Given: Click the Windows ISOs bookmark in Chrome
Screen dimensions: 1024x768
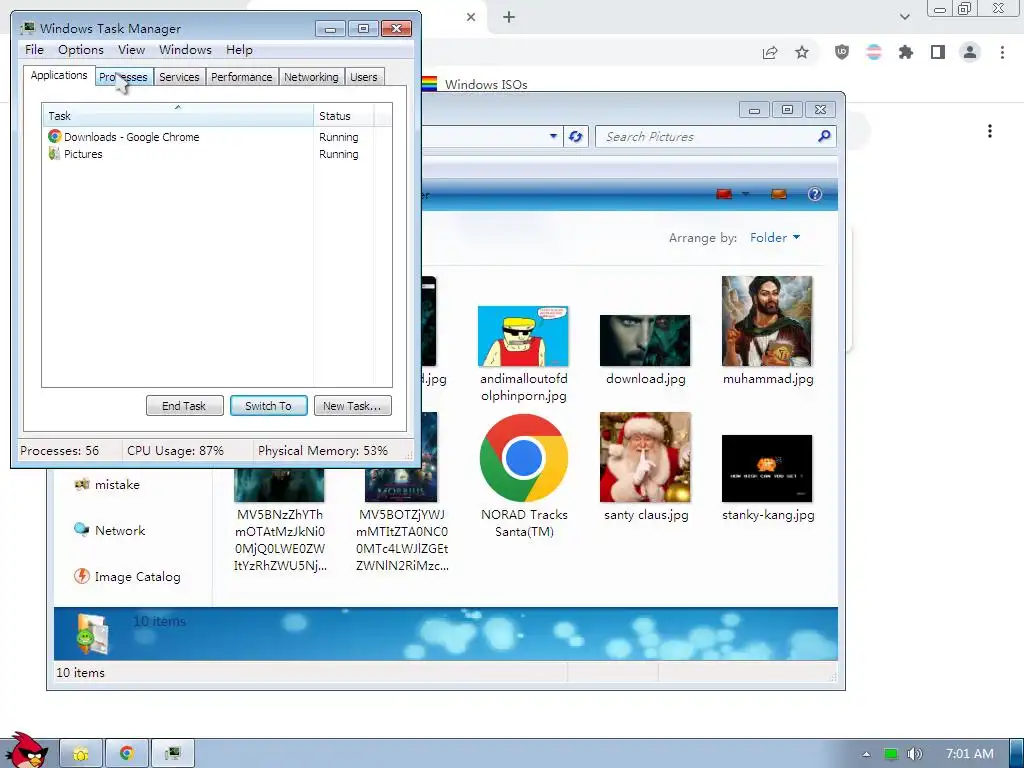Looking at the screenshot, I should click(475, 84).
